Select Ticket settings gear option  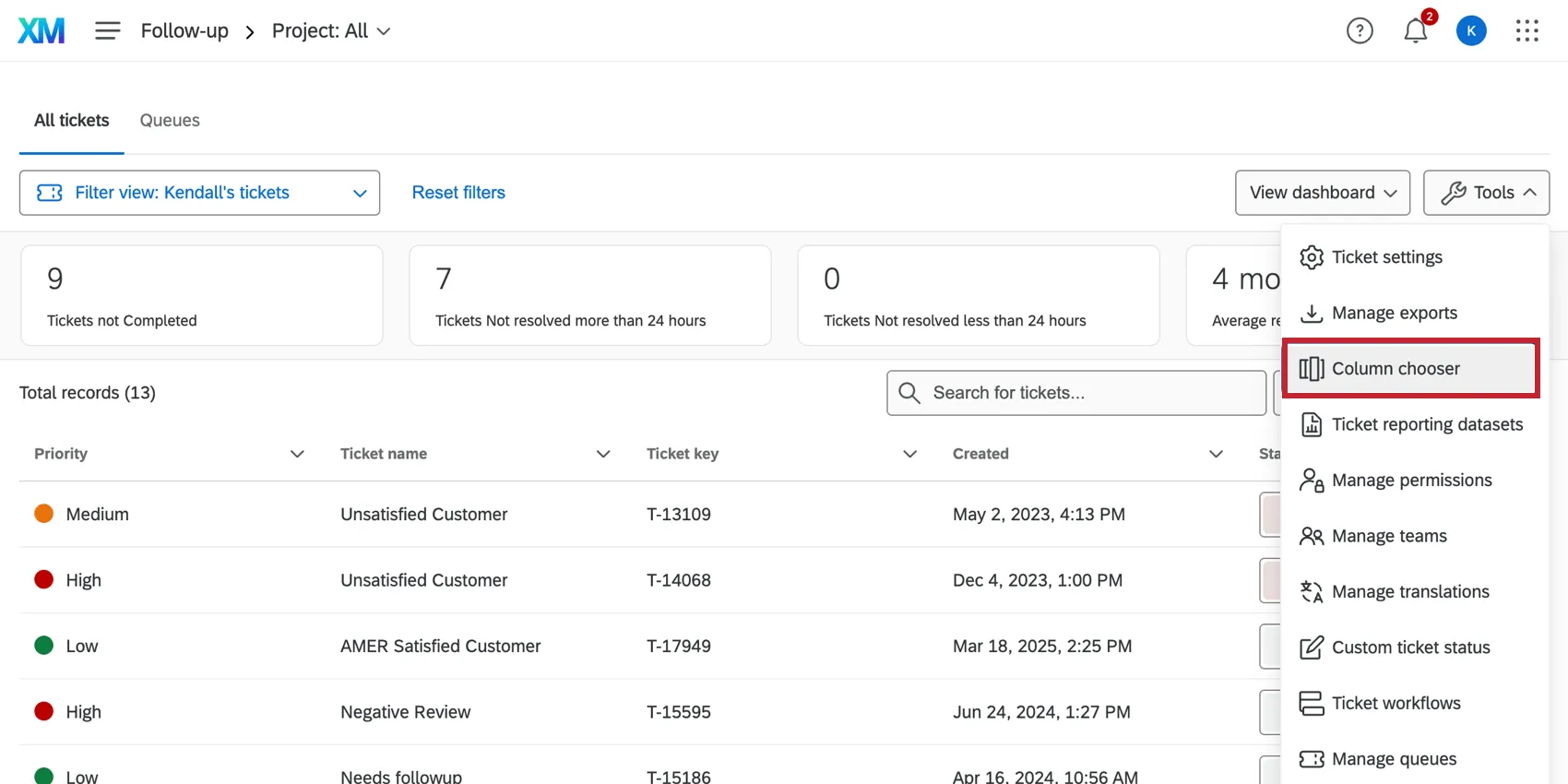(x=1386, y=257)
